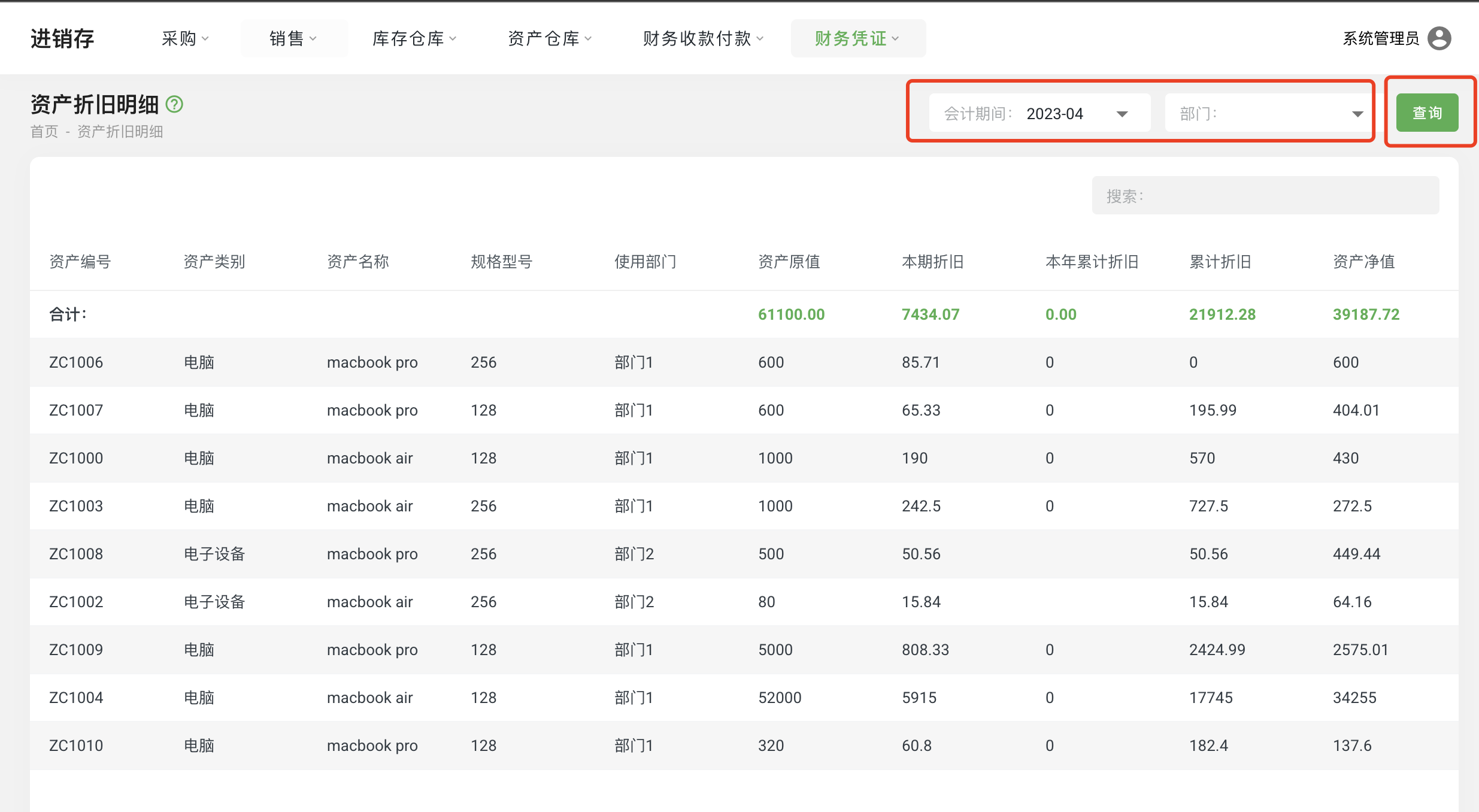
Task: Sort by 资产名称 column header
Action: tap(357, 262)
